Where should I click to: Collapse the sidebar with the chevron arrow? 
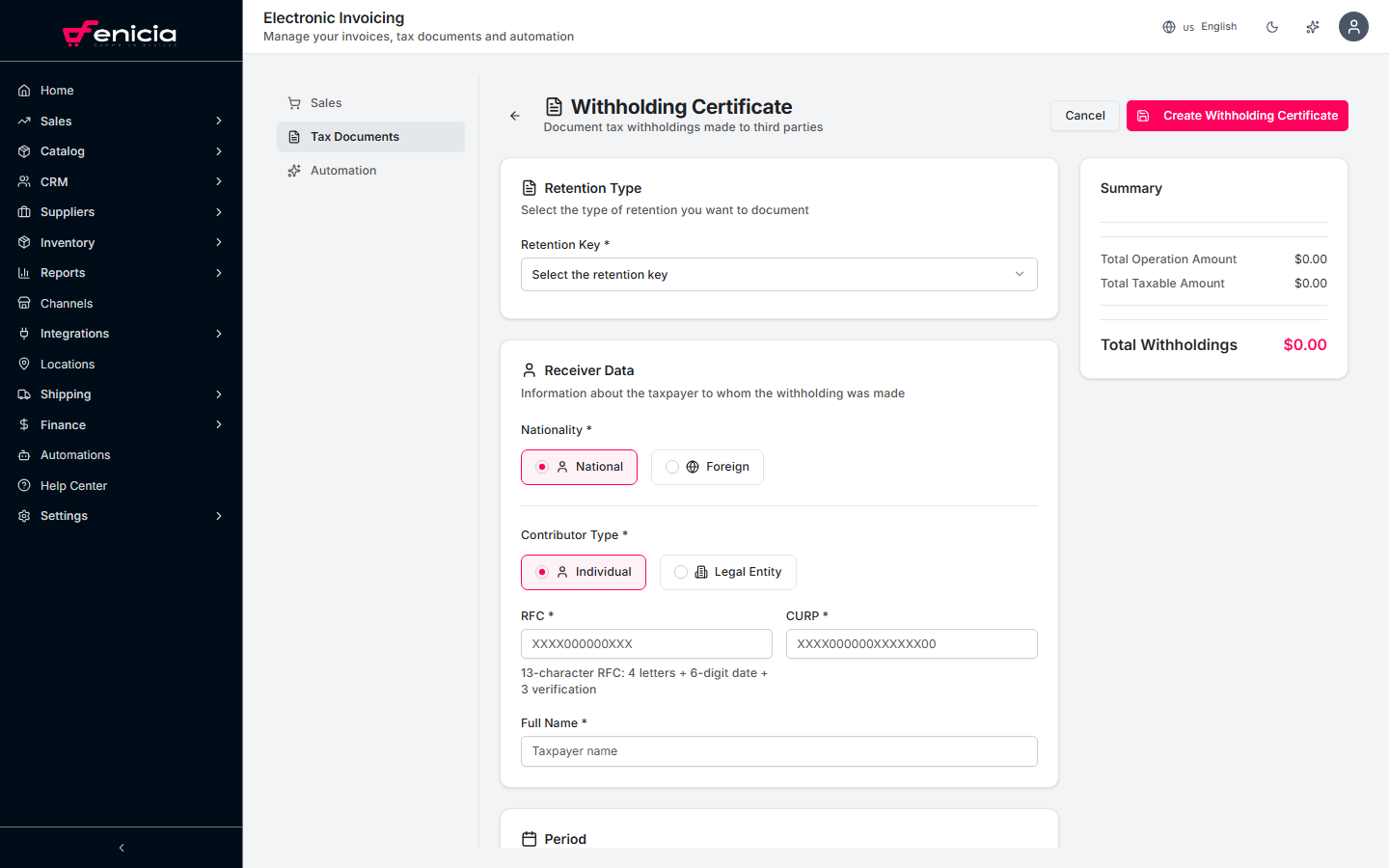(x=121, y=847)
